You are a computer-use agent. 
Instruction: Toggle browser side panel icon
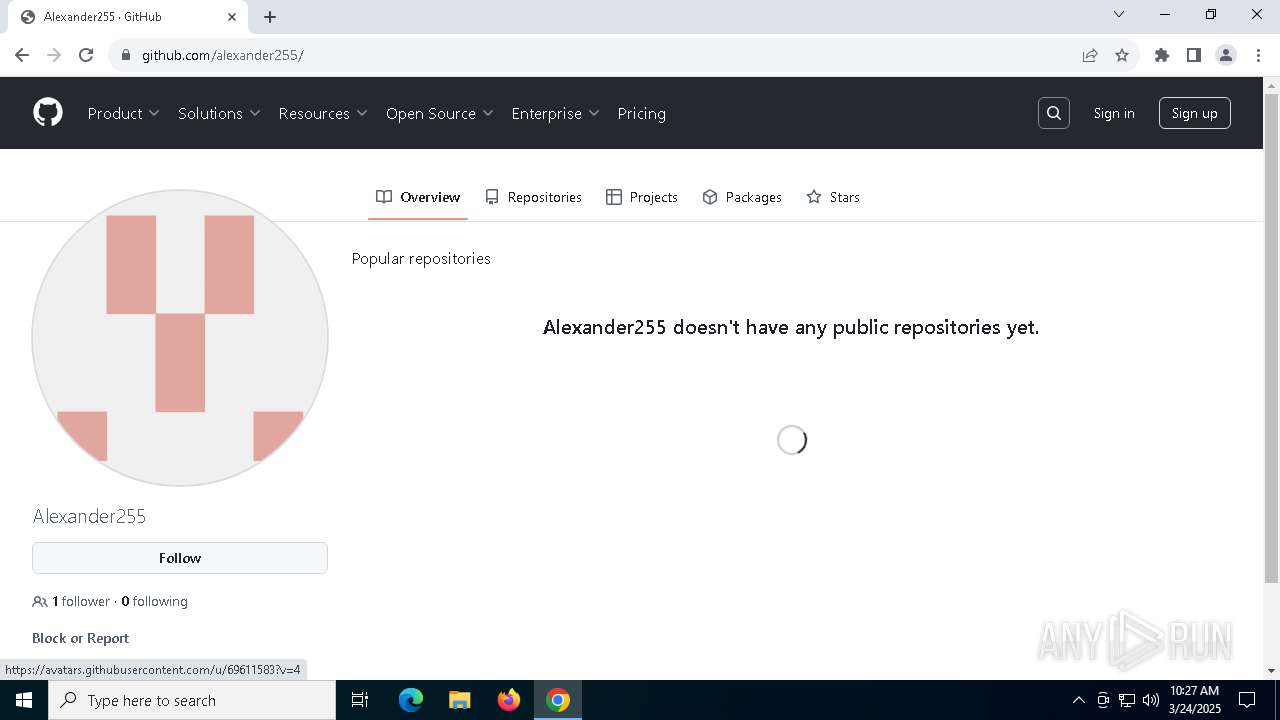[x=1194, y=55]
